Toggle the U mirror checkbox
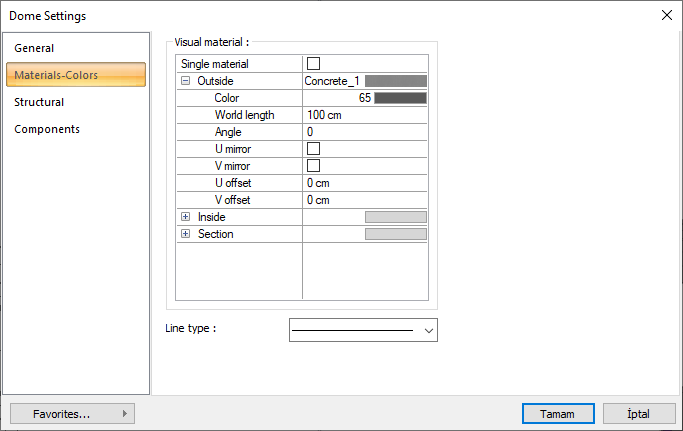 click(313, 149)
